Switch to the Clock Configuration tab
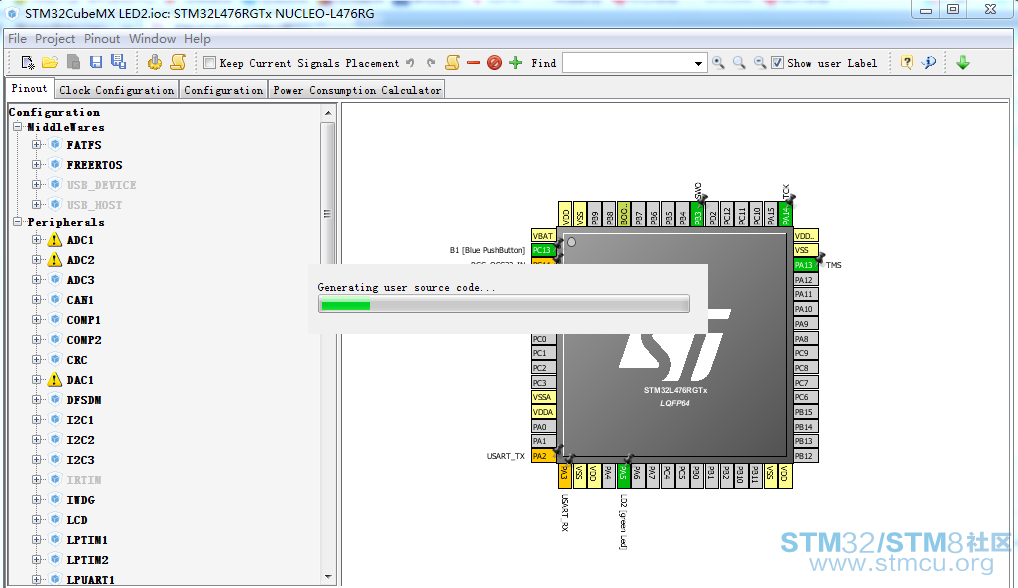This screenshot has width=1018, height=588. point(117,90)
